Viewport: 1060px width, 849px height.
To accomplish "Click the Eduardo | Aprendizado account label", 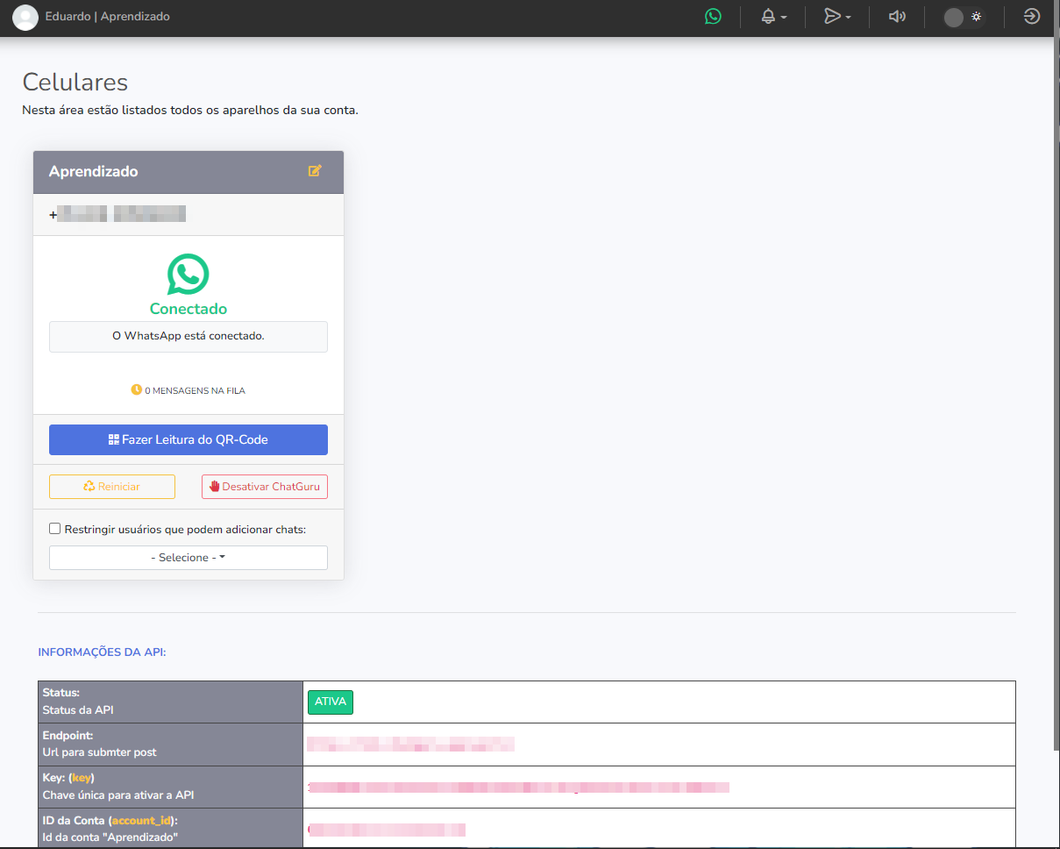I will pyautogui.click(x=107, y=16).
